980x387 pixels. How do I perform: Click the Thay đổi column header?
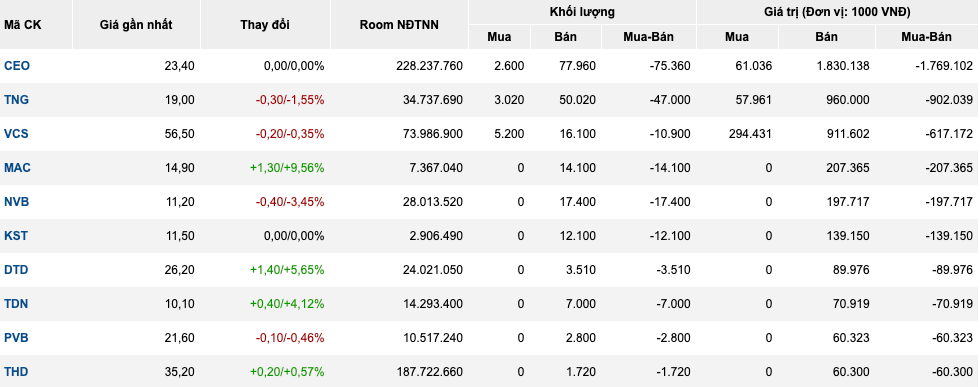tap(265, 25)
